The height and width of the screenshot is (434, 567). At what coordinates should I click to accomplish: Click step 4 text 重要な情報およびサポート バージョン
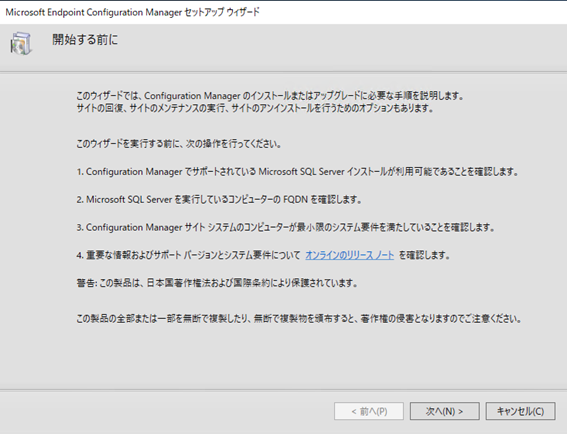point(188,255)
